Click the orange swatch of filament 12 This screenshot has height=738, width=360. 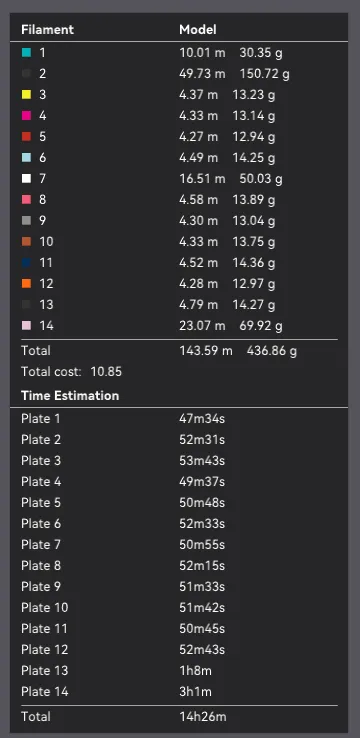(26, 283)
